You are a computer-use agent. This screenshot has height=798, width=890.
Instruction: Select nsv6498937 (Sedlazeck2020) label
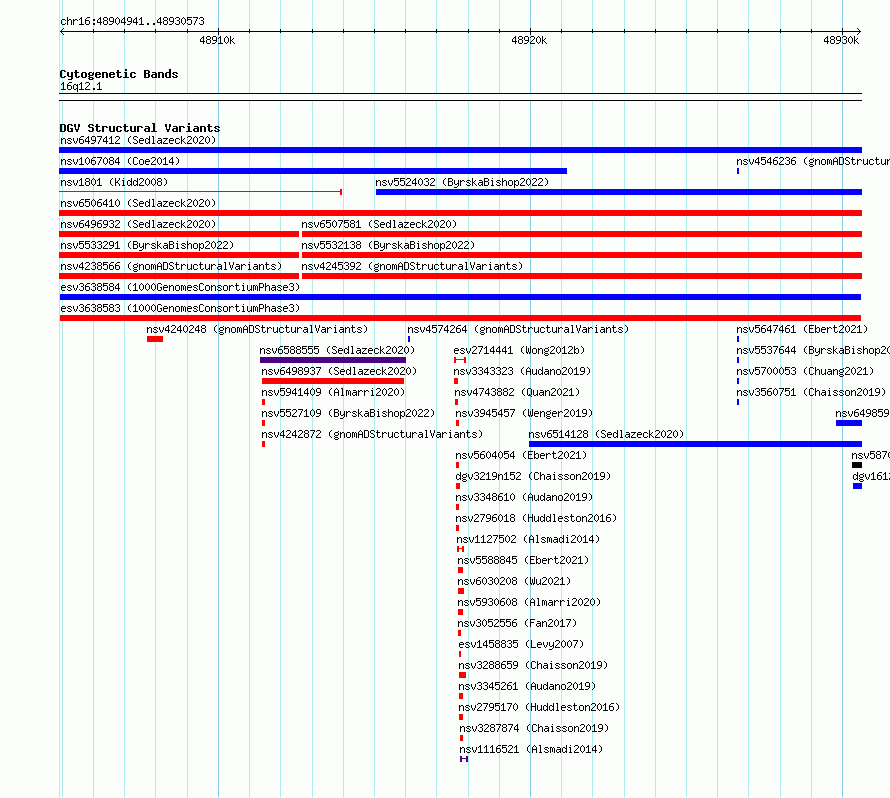(x=339, y=371)
